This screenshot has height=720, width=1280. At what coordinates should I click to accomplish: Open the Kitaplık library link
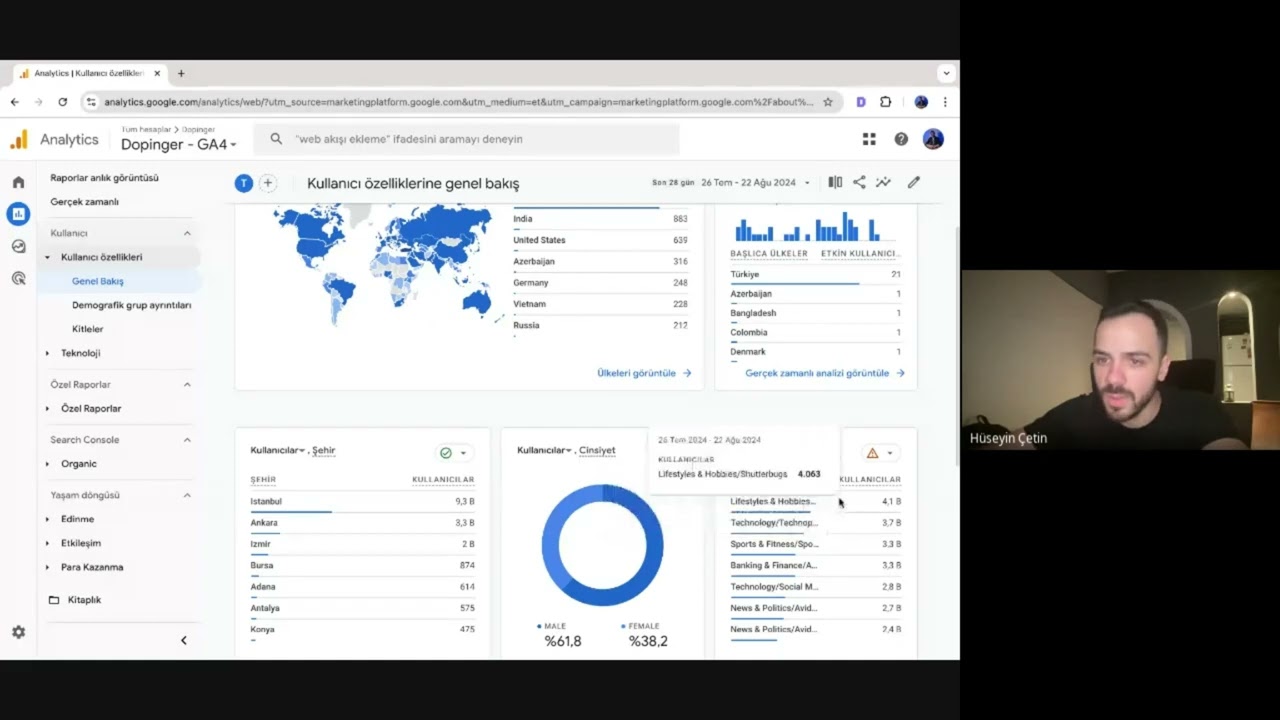(84, 600)
